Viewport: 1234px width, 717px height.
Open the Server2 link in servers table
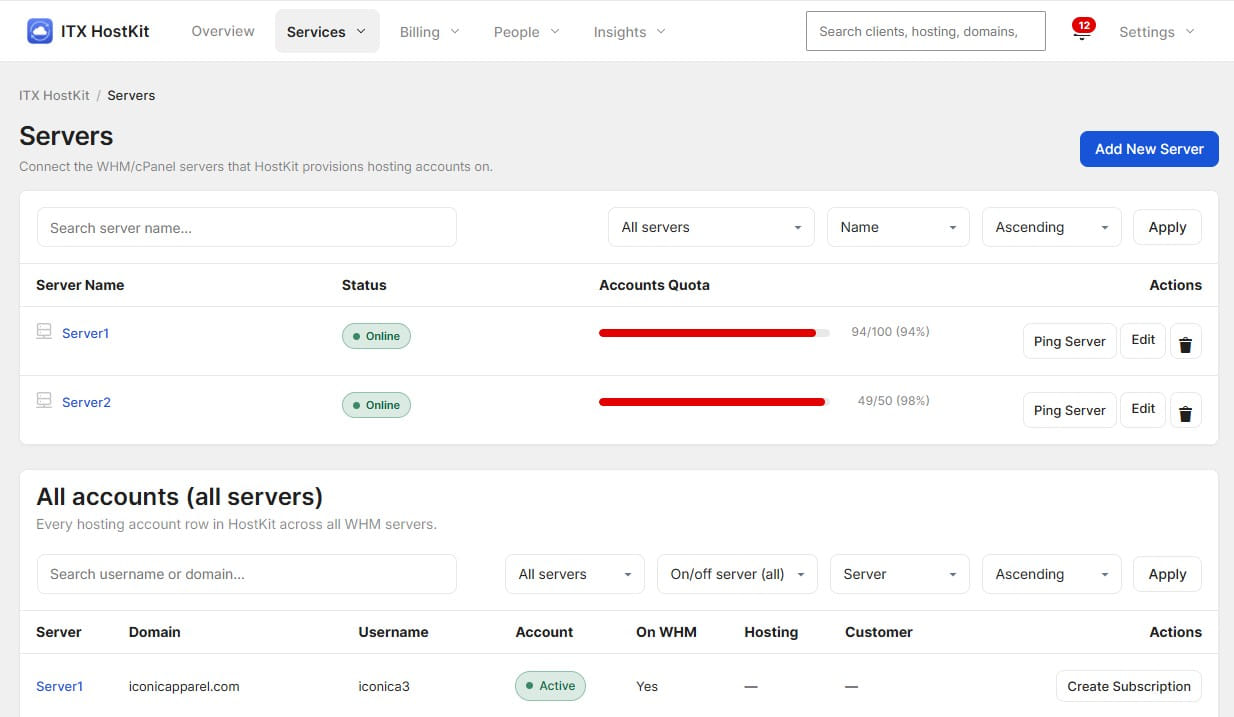pyautogui.click(x=86, y=402)
